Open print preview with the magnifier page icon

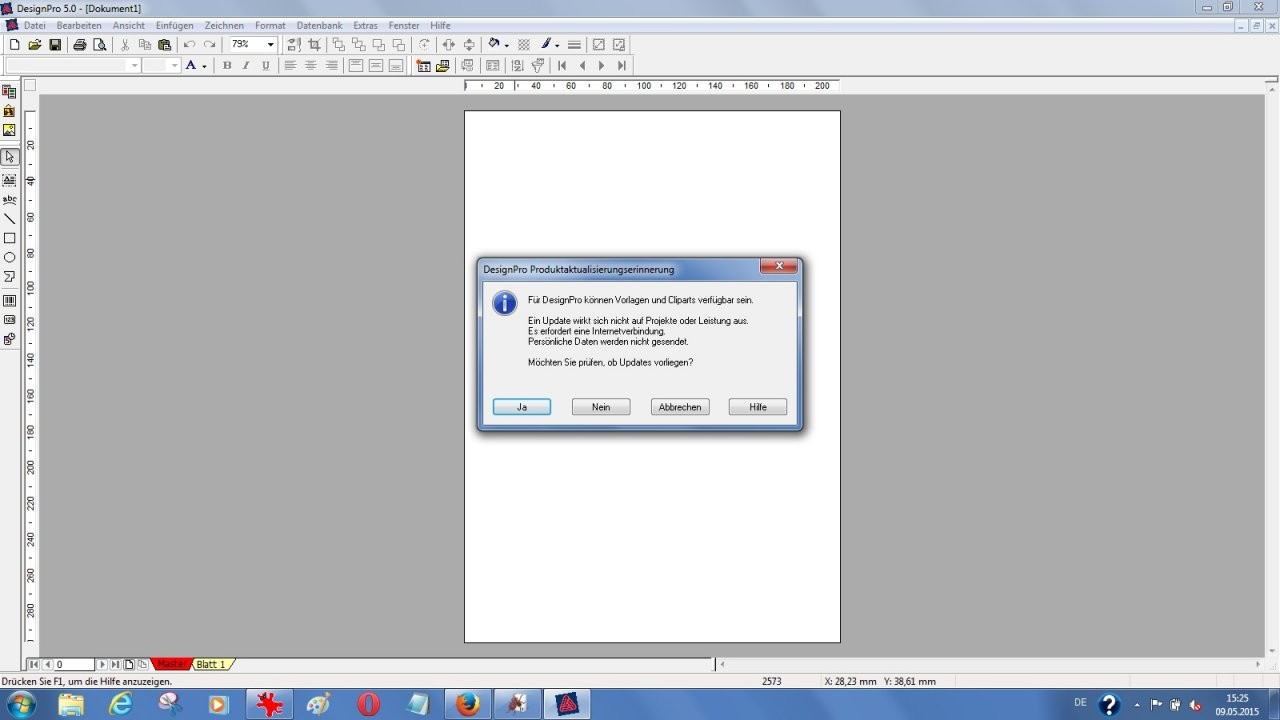tap(100, 45)
